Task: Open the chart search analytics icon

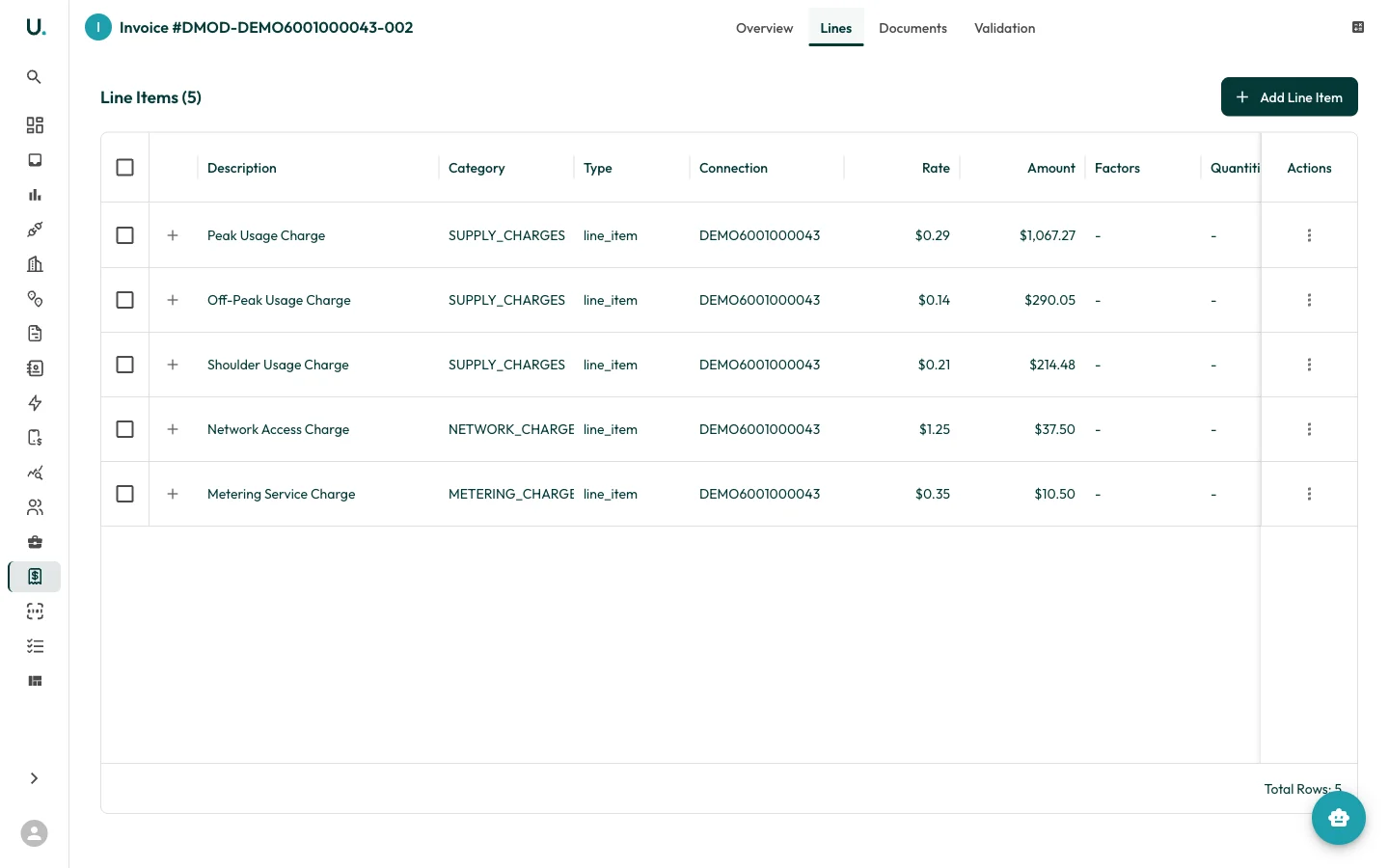Action: [x=35, y=473]
